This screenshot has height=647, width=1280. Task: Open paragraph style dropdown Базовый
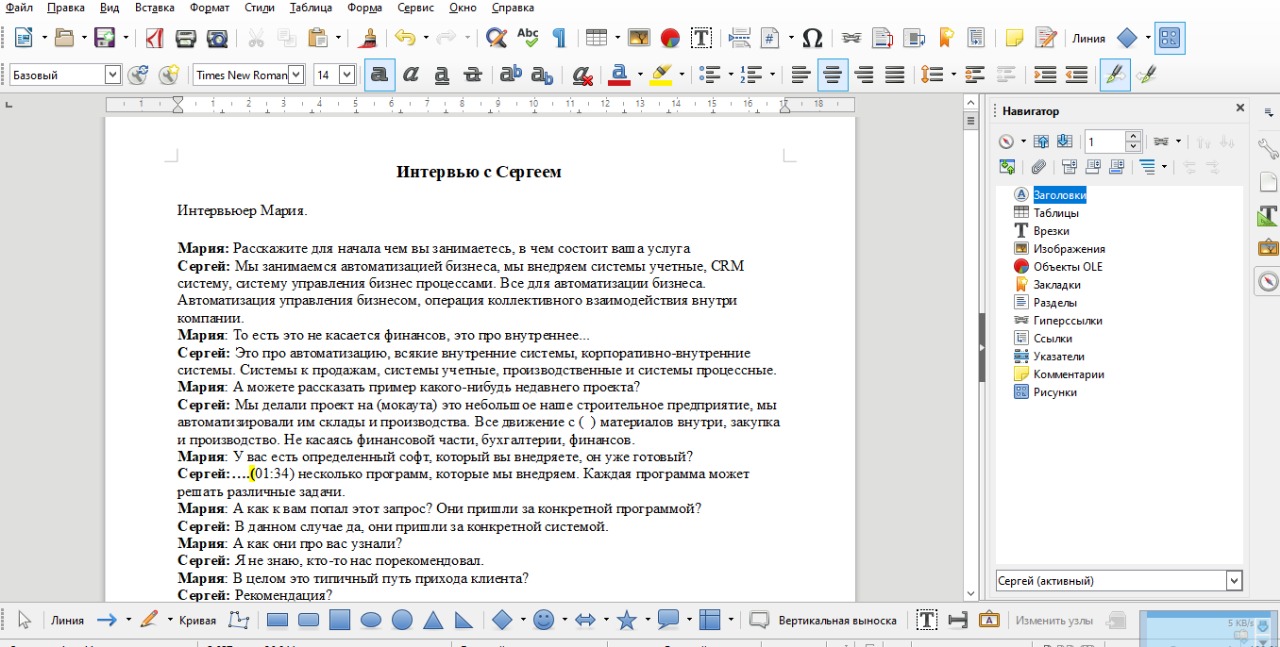[x=112, y=75]
